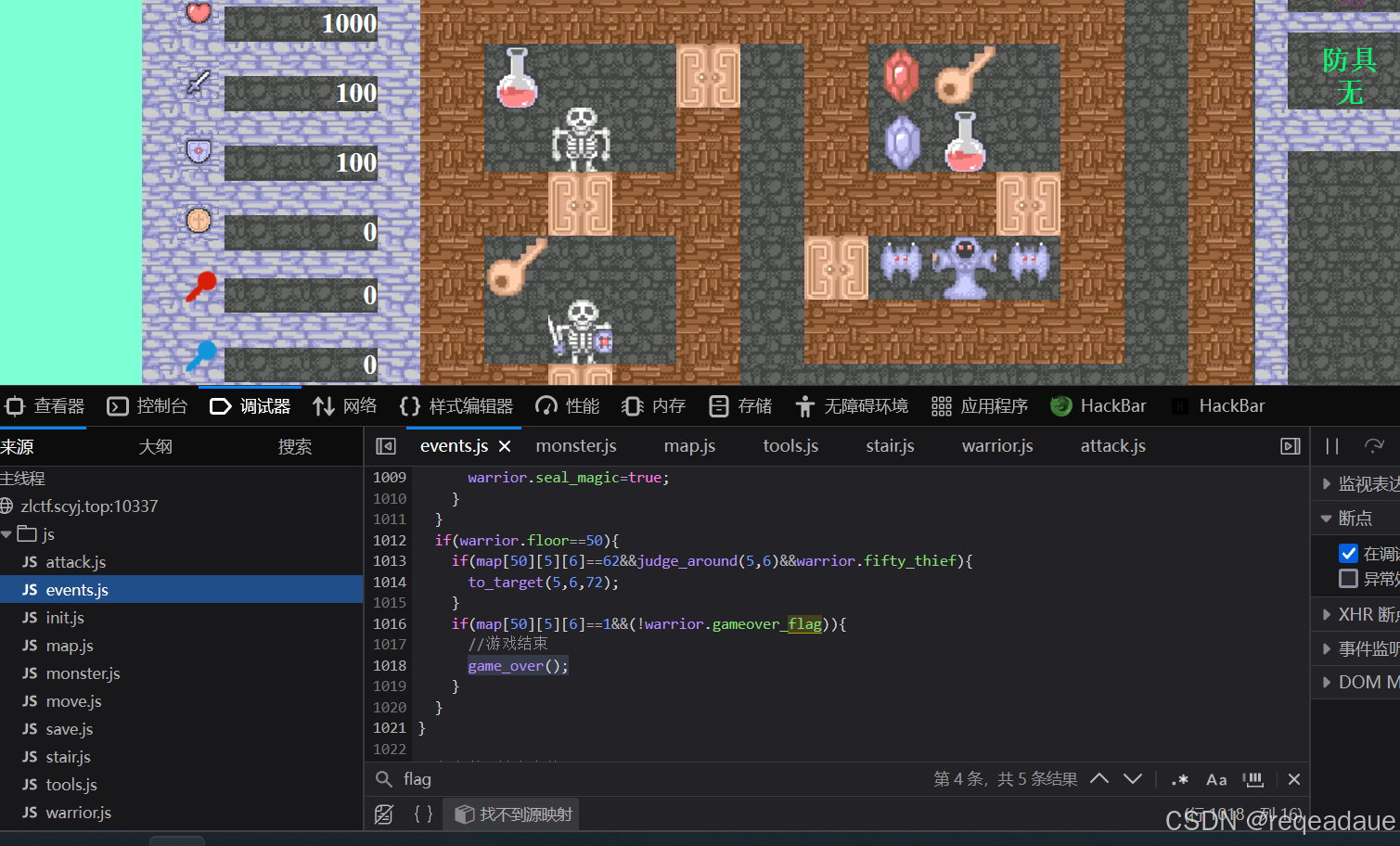
Task: Set breakpoint on line number 1018
Action: tap(390, 665)
